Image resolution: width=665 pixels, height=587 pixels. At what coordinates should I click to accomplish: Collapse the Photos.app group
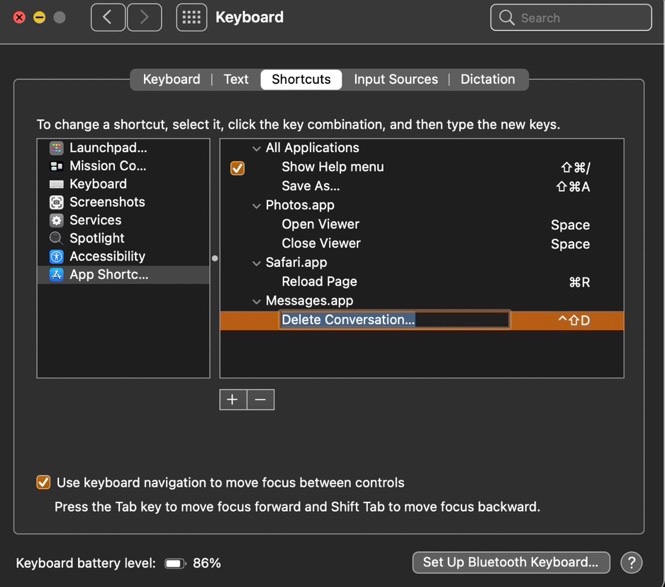256,206
